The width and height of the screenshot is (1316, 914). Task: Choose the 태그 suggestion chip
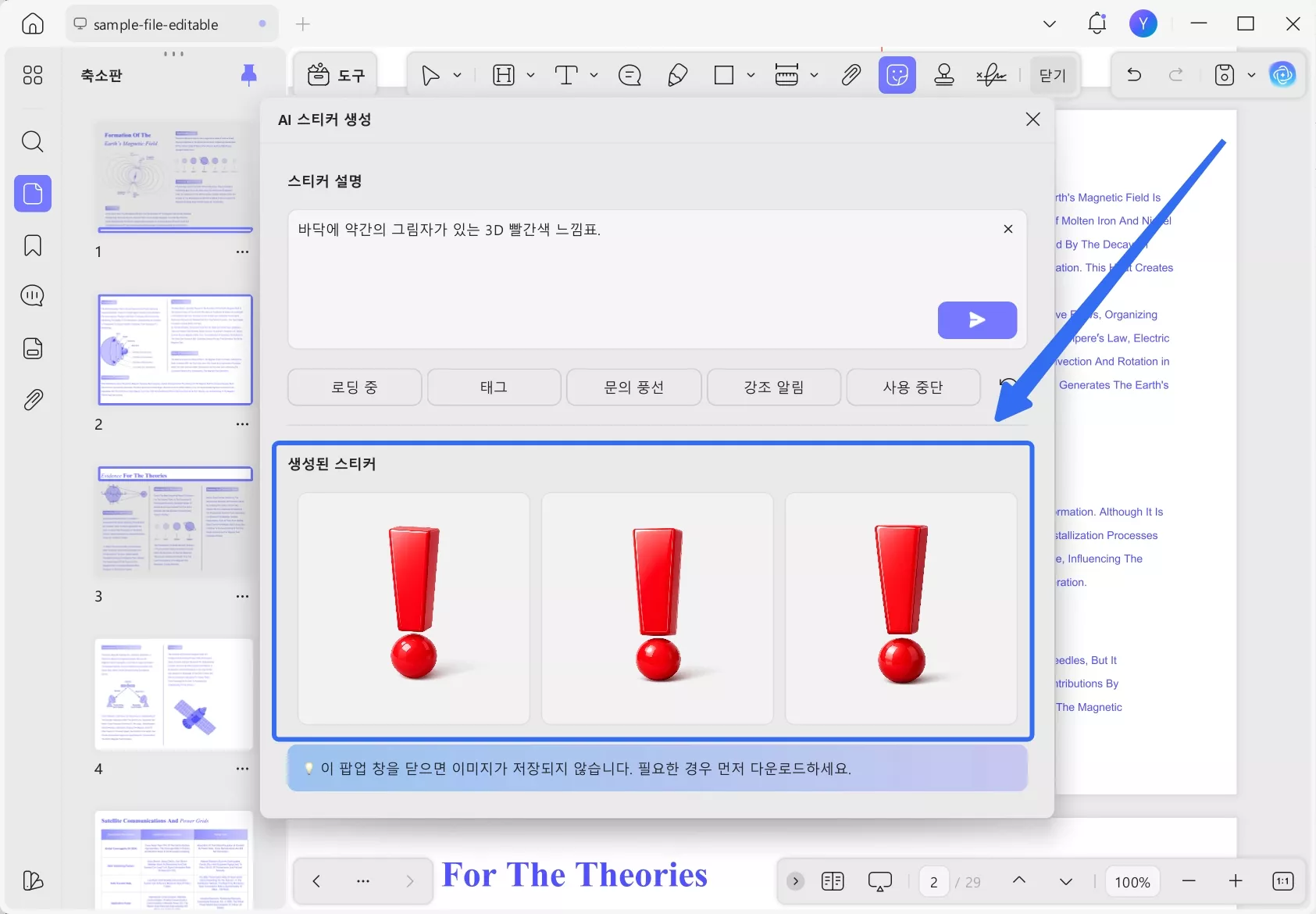[x=494, y=387]
